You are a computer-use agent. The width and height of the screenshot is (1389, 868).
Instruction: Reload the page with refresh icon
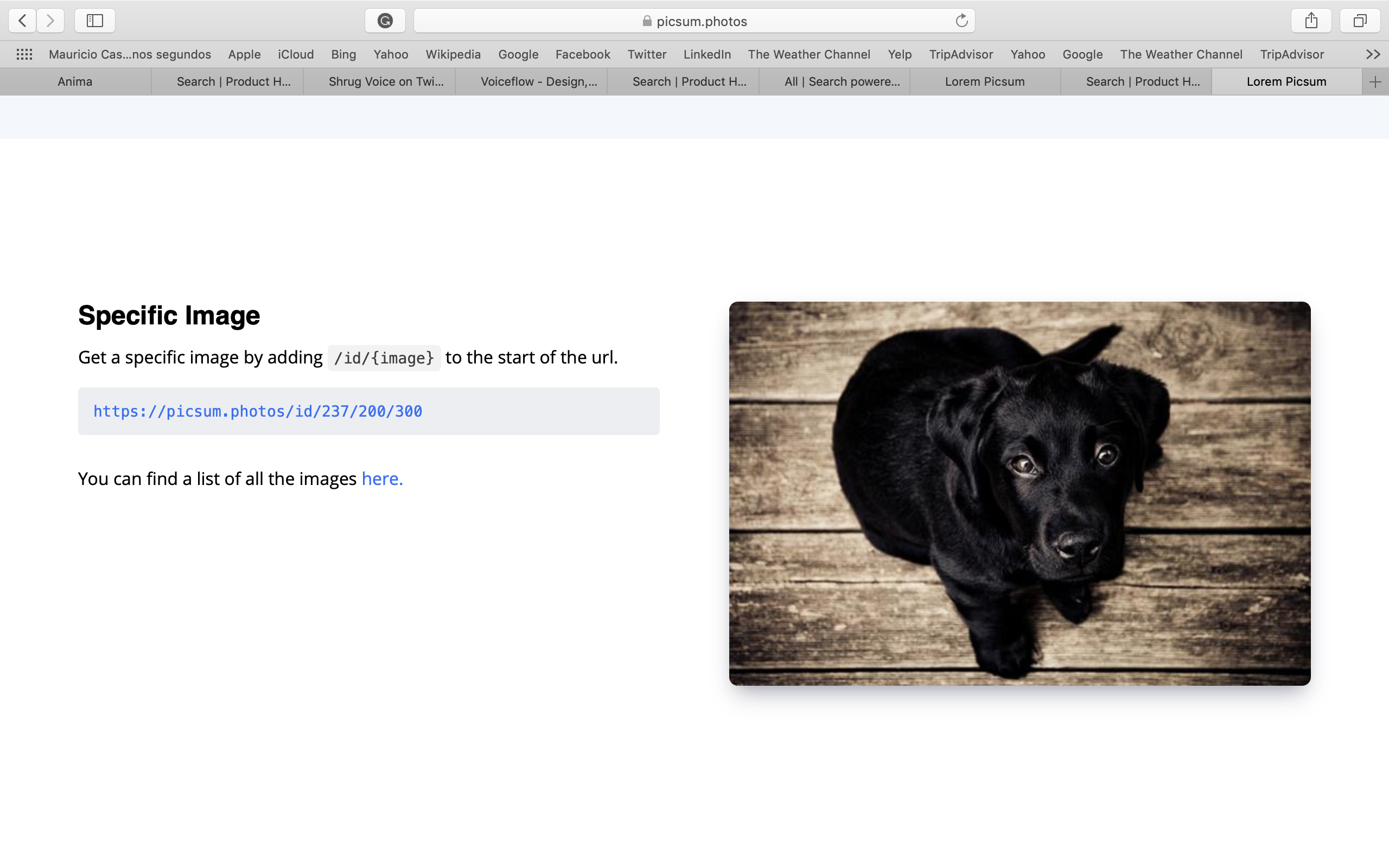pos(961,21)
